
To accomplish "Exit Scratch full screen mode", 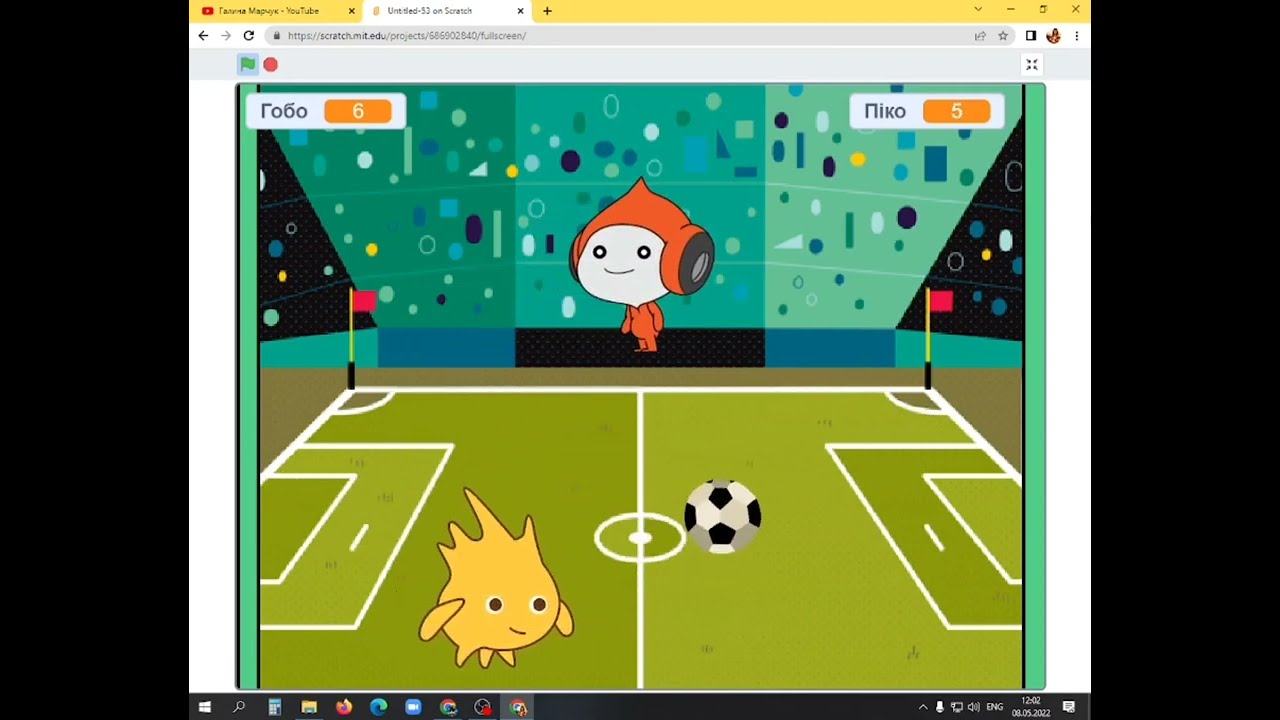I will [x=1032, y=64].
